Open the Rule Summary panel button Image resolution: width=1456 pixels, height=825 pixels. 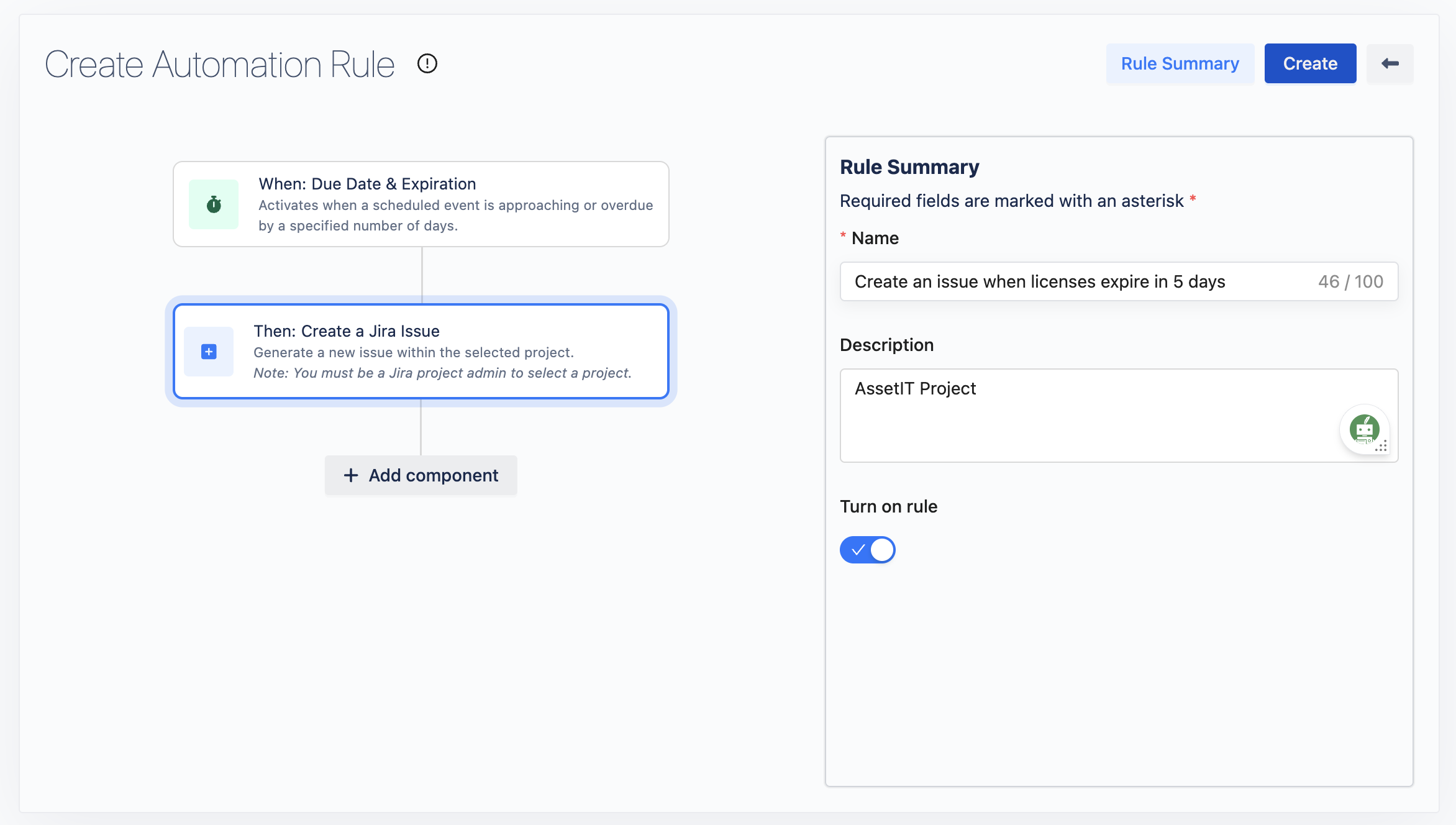pyautogui.click(x=1180, y=63)
